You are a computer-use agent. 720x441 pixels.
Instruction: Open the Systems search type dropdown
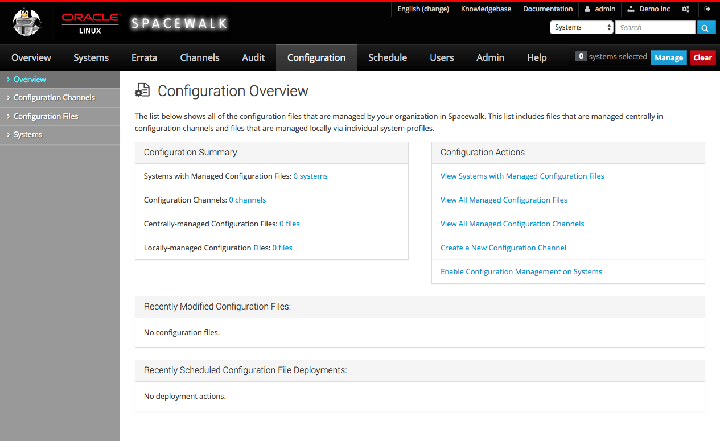[582, 28]
